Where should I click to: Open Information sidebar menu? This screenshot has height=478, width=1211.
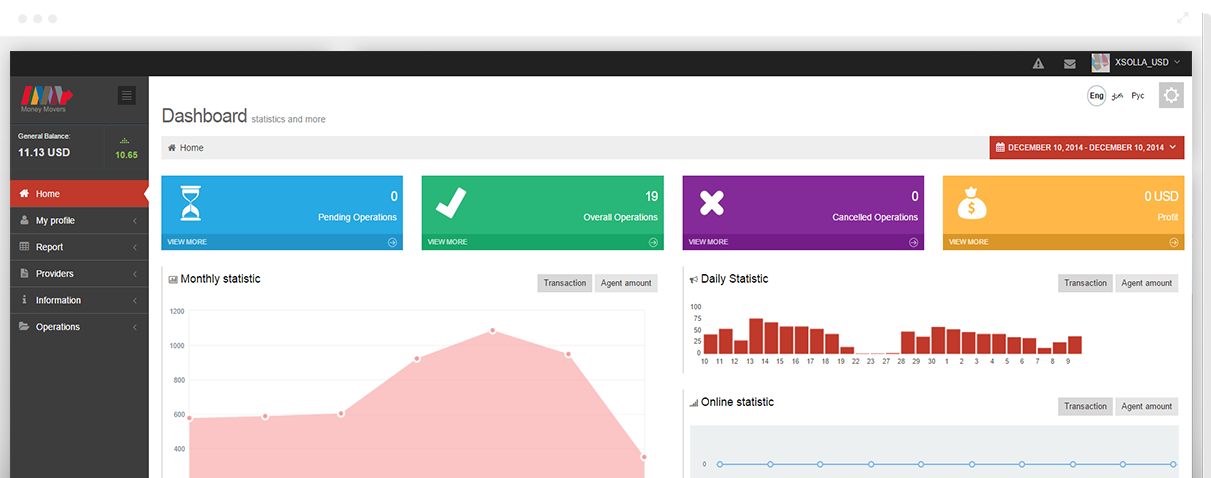tap(79, 300)
